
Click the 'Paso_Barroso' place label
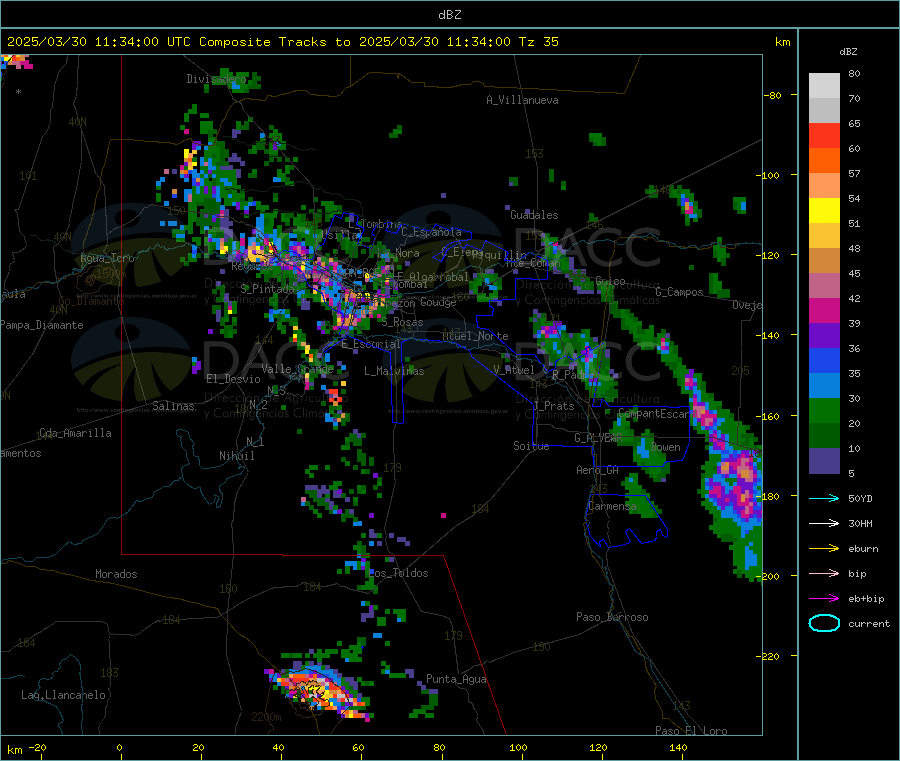click(x=612, y=617)
